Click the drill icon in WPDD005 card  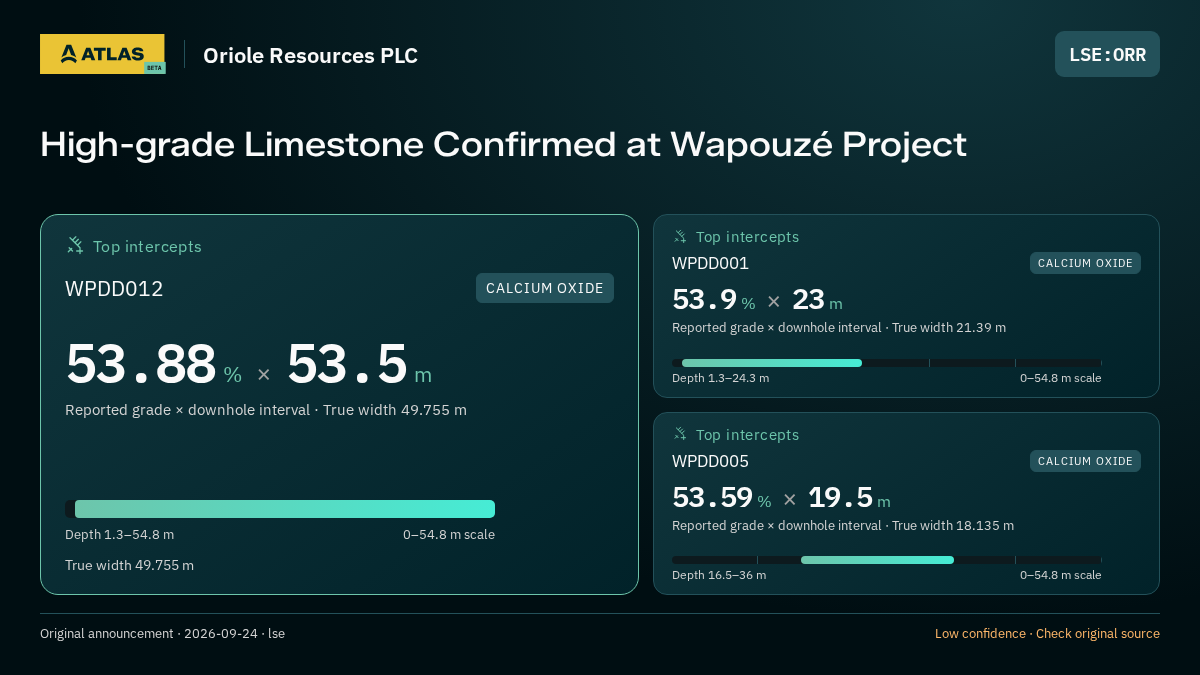point(680,434)
